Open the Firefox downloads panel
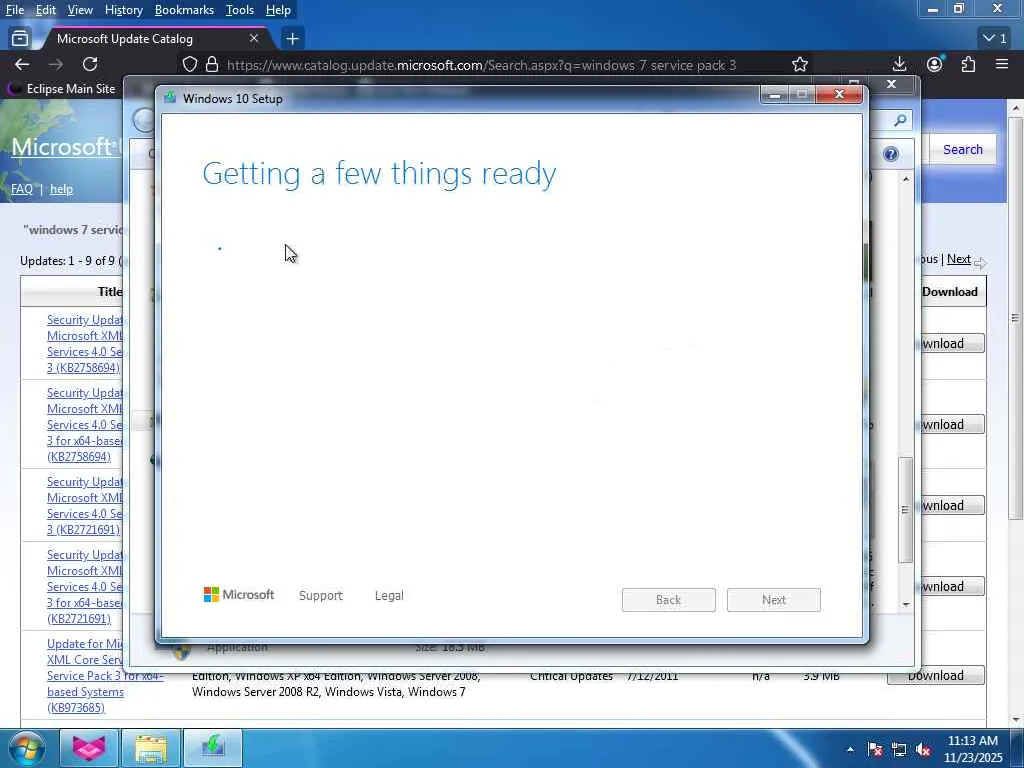This screenshot has height=768, width=1024. pos(899,64)
